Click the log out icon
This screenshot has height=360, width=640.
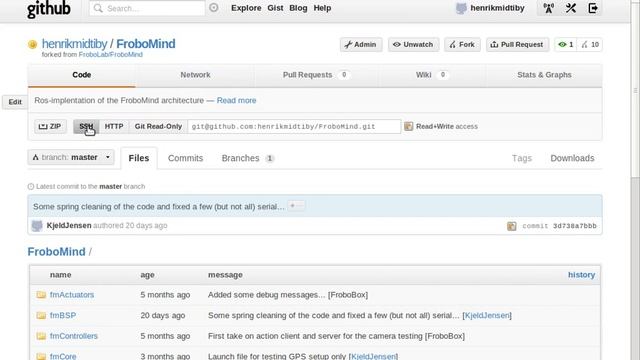pyautogui.click(x=593, y=8)
